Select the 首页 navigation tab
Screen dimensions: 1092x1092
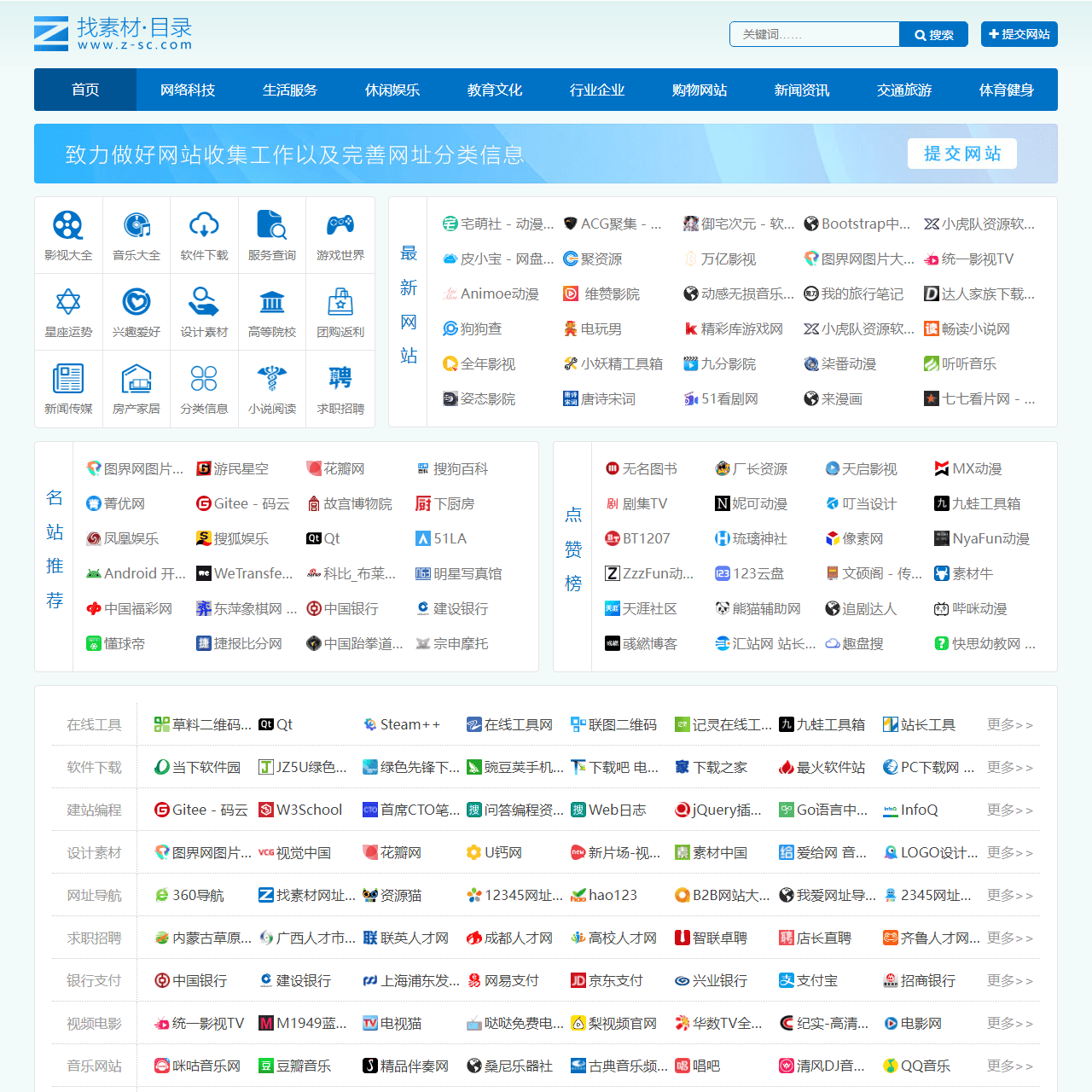(85, 90)
